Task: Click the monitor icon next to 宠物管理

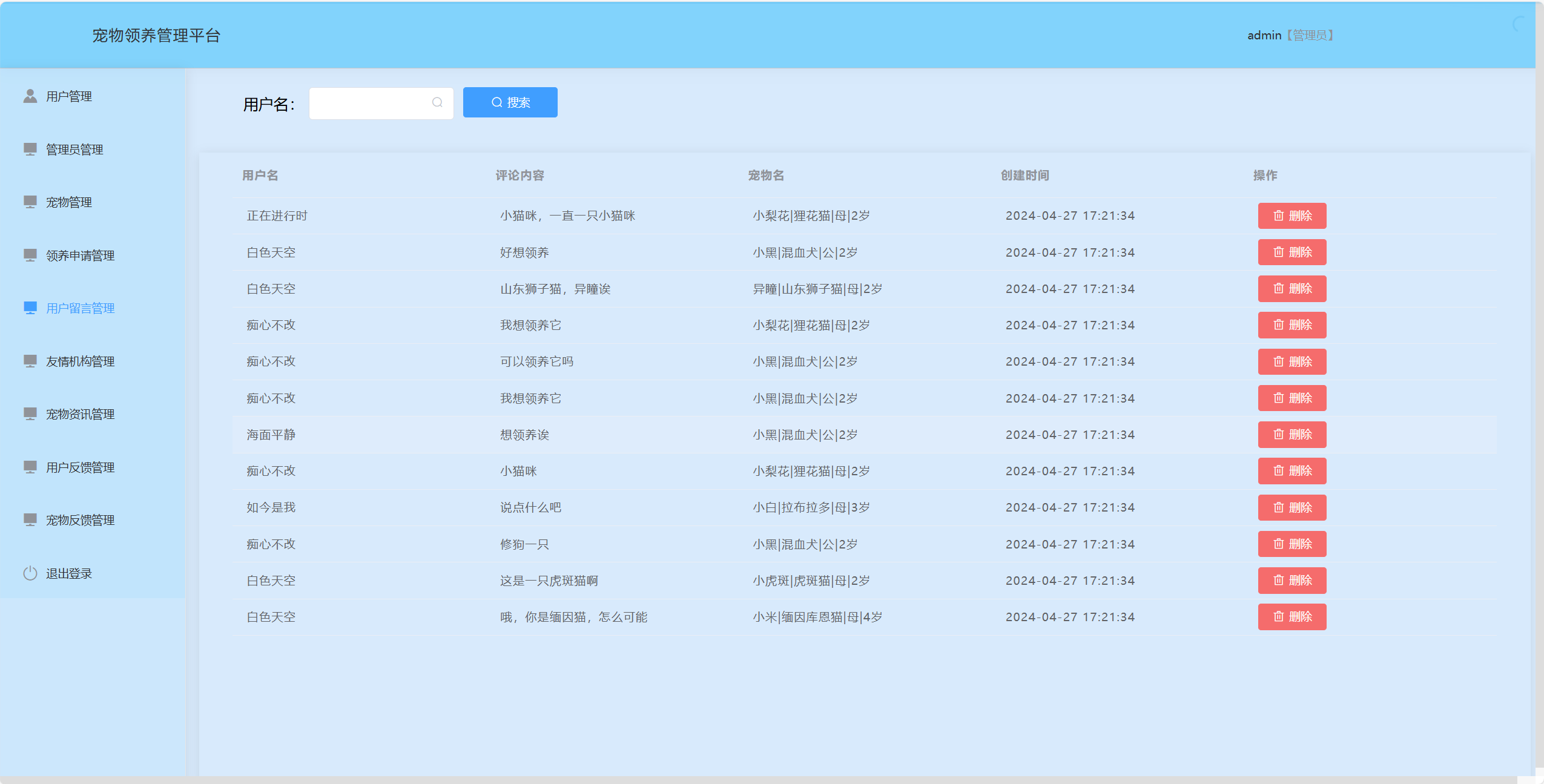Action: (30, 202)
